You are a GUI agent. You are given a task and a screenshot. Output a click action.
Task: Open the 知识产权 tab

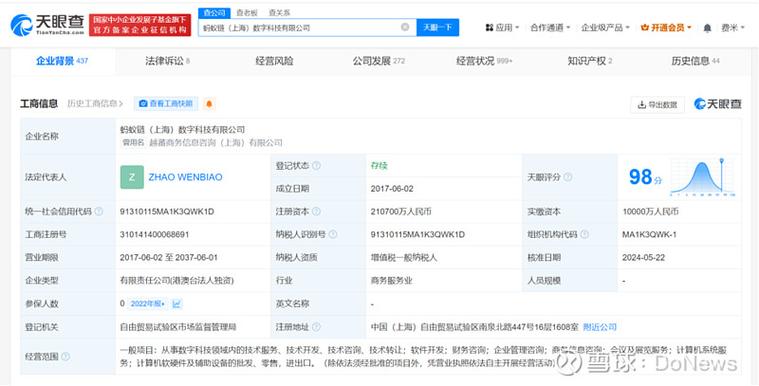[x=590, y=61]
